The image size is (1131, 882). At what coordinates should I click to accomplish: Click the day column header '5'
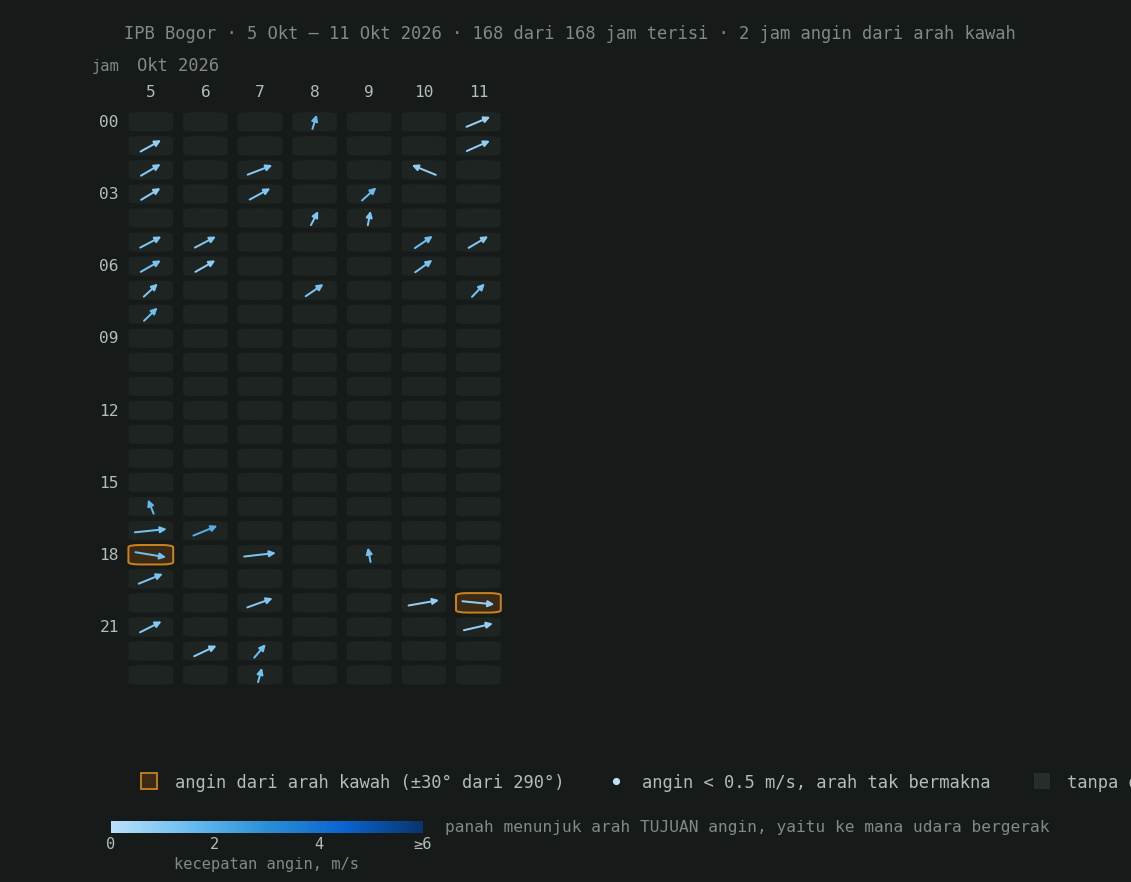pos(151,92)
